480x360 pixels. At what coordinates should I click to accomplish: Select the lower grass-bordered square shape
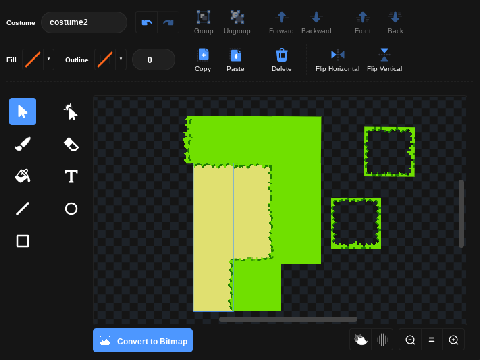[x=356, y=223]
